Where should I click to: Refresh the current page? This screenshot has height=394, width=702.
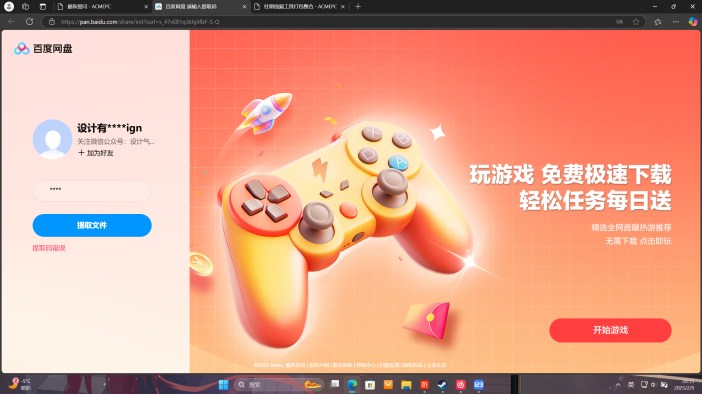30,21
